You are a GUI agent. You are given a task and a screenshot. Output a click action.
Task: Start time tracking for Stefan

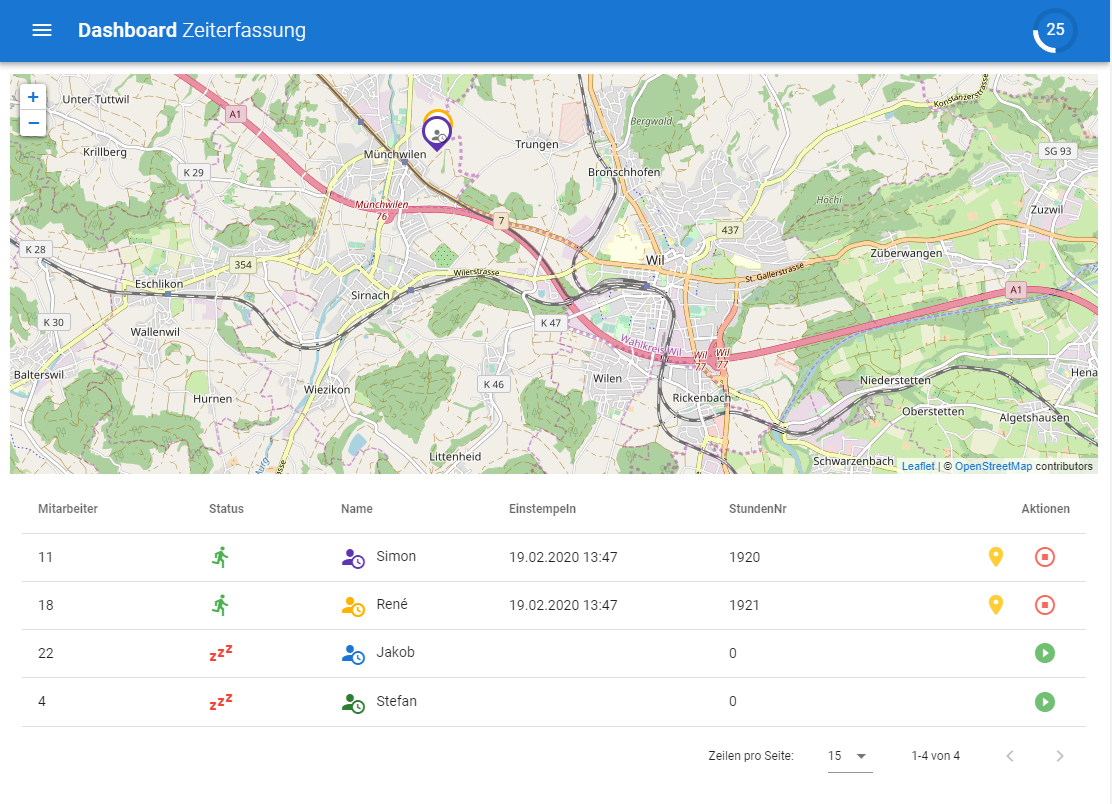point(1044,702)
